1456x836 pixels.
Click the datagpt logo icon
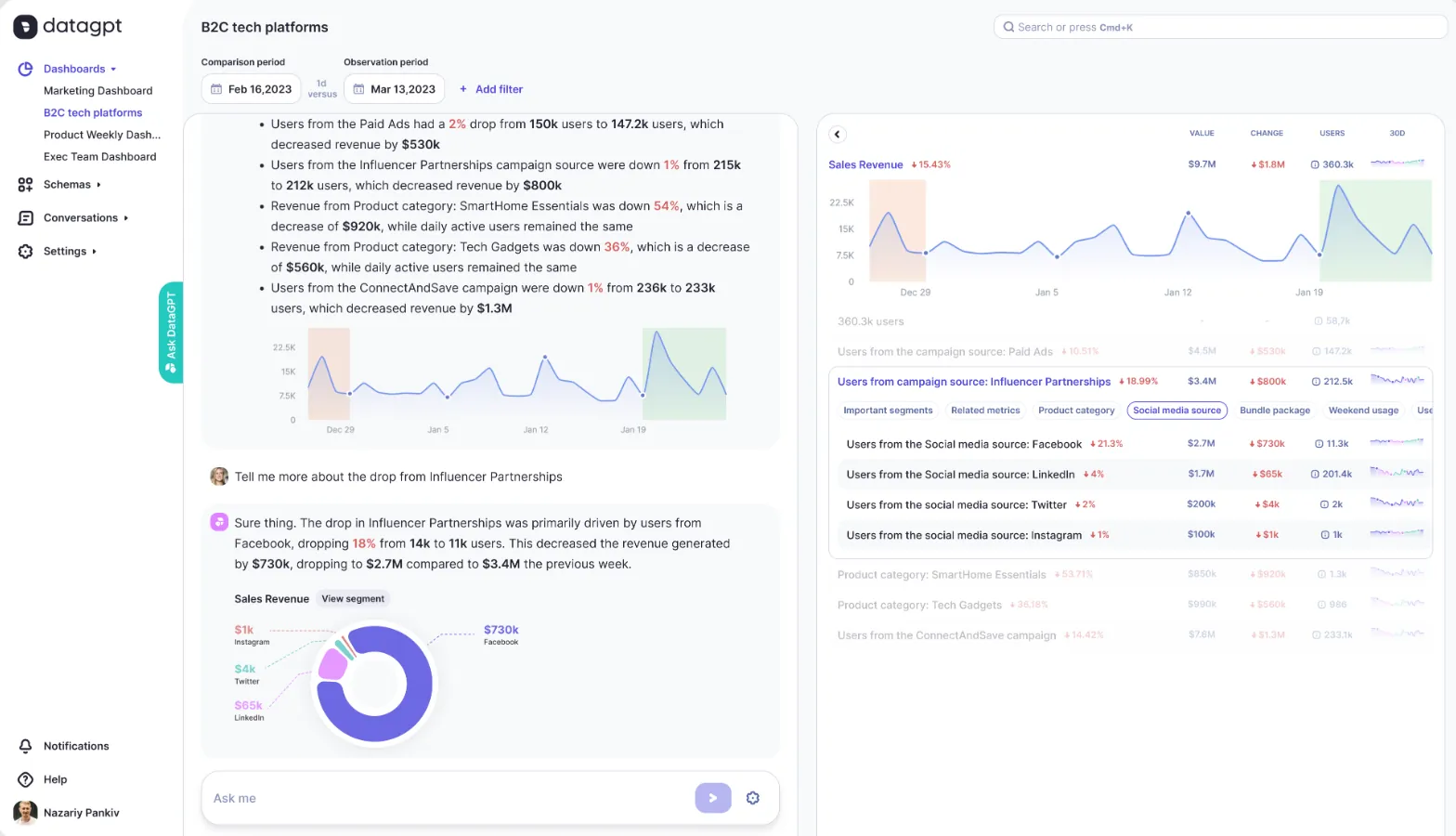coord(25,27)
